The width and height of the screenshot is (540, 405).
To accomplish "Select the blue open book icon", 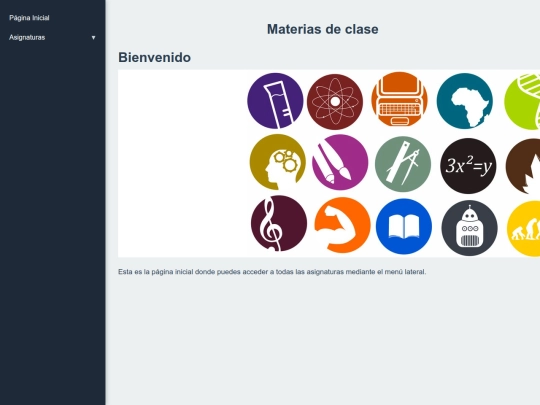I will click(x=404, y=226).
